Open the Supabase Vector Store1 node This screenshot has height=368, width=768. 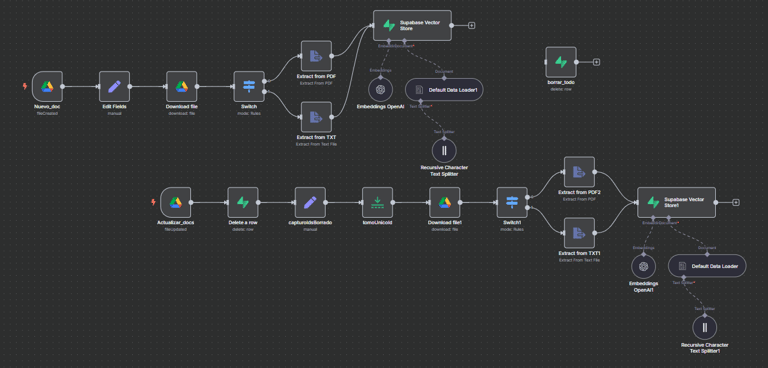click(x=676, y=202)
